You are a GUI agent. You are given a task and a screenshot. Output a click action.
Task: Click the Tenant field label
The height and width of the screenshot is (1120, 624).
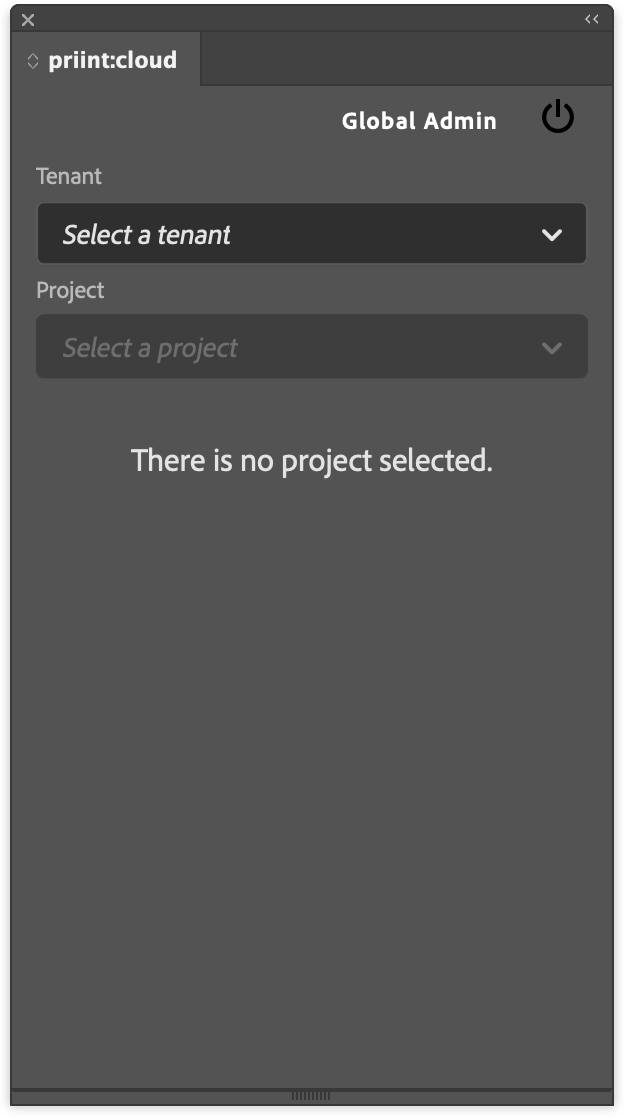coord(69,176)
